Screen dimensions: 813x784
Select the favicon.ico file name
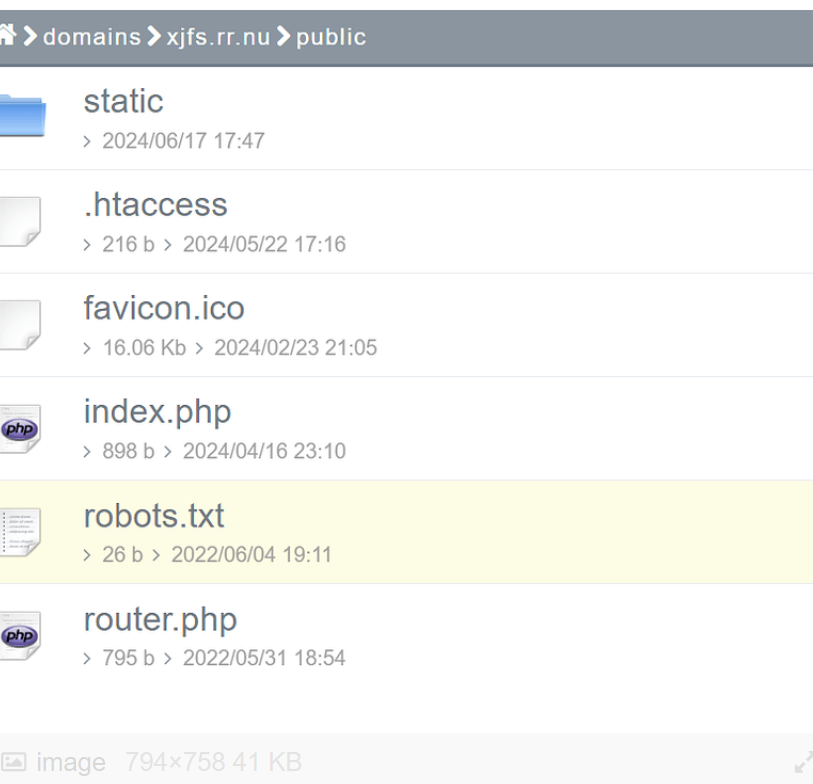click(x=164, y=308)
